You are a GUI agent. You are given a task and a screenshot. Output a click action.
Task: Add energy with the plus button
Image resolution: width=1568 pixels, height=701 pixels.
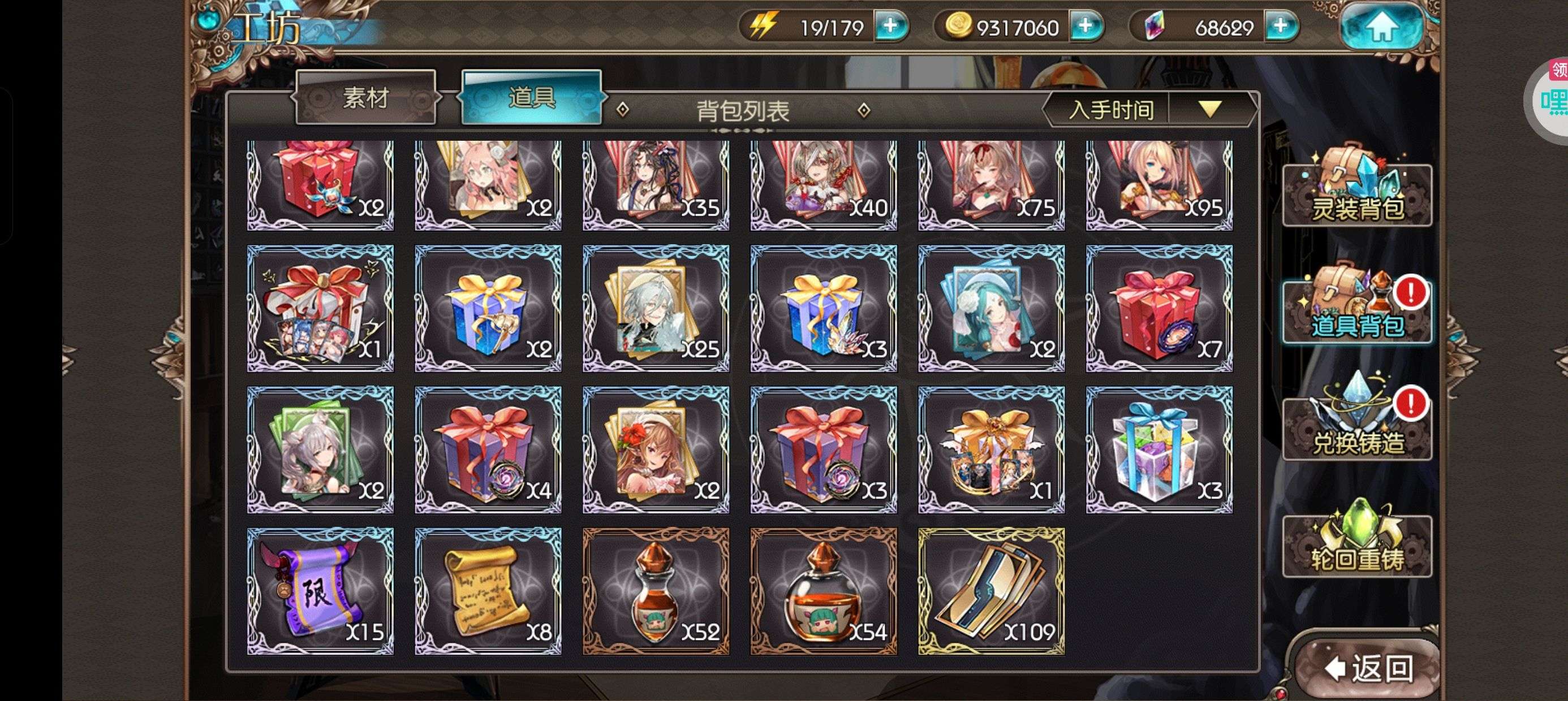point(891,26)
